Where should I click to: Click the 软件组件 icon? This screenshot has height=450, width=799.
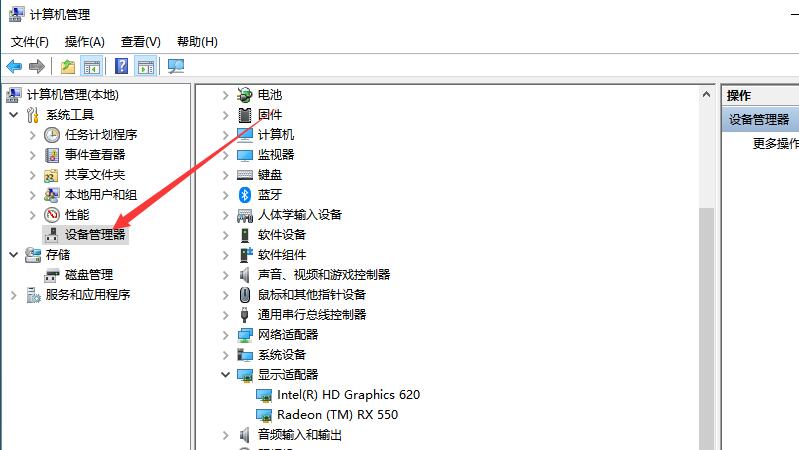(x=246, y=255)
